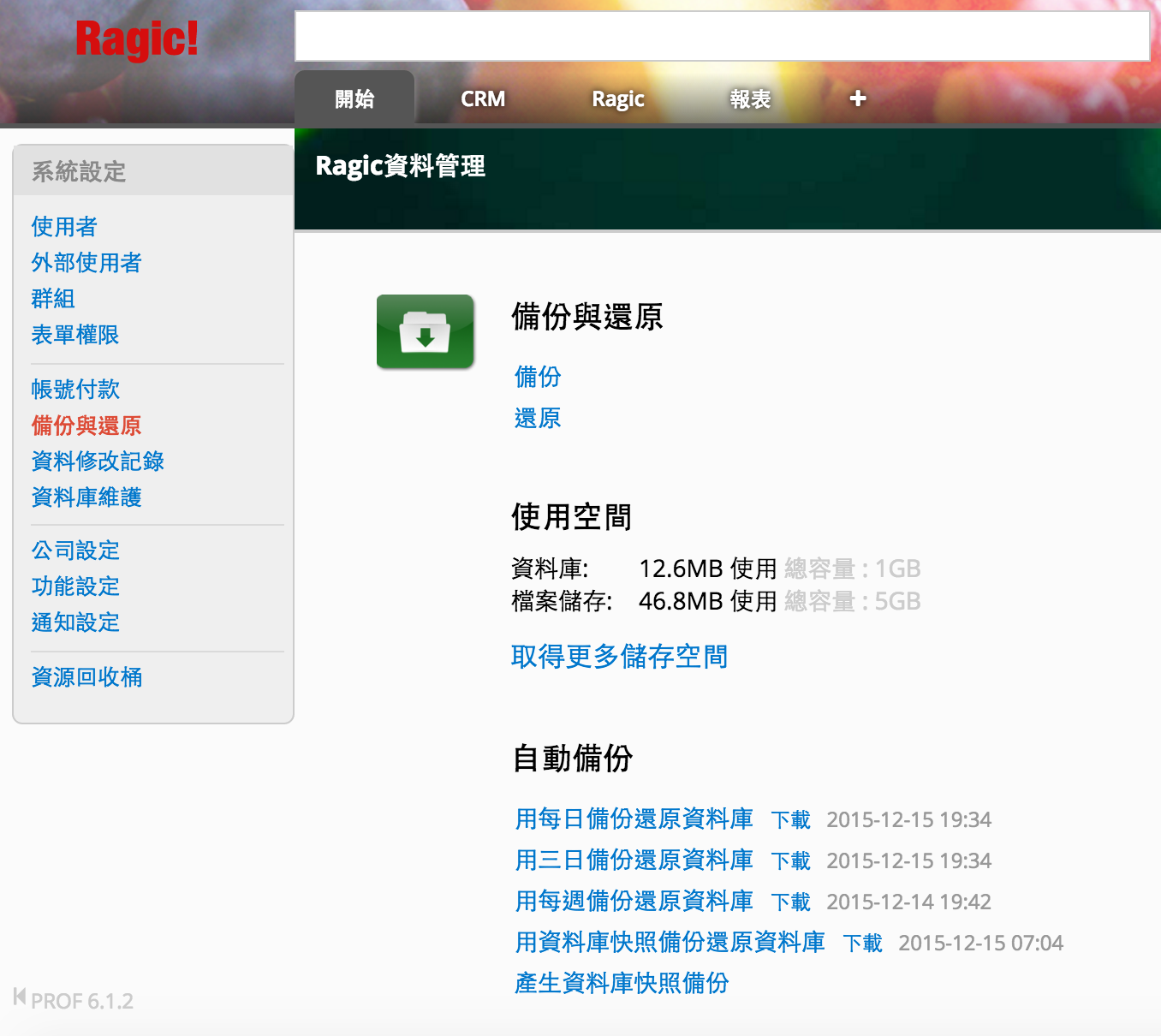1161x1036 pixels.
Task: Click the green backup folder icon
Action: tap(425, 331)
